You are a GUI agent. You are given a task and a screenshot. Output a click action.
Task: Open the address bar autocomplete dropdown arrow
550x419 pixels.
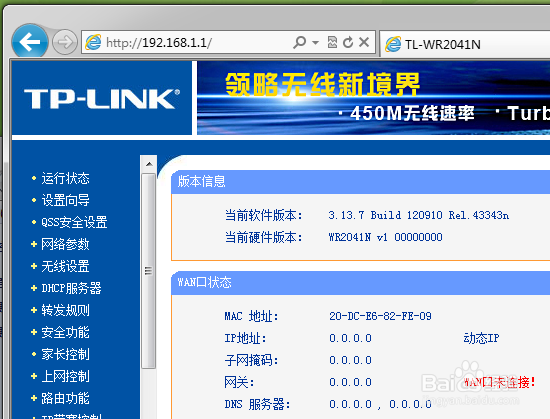[315, 43]
